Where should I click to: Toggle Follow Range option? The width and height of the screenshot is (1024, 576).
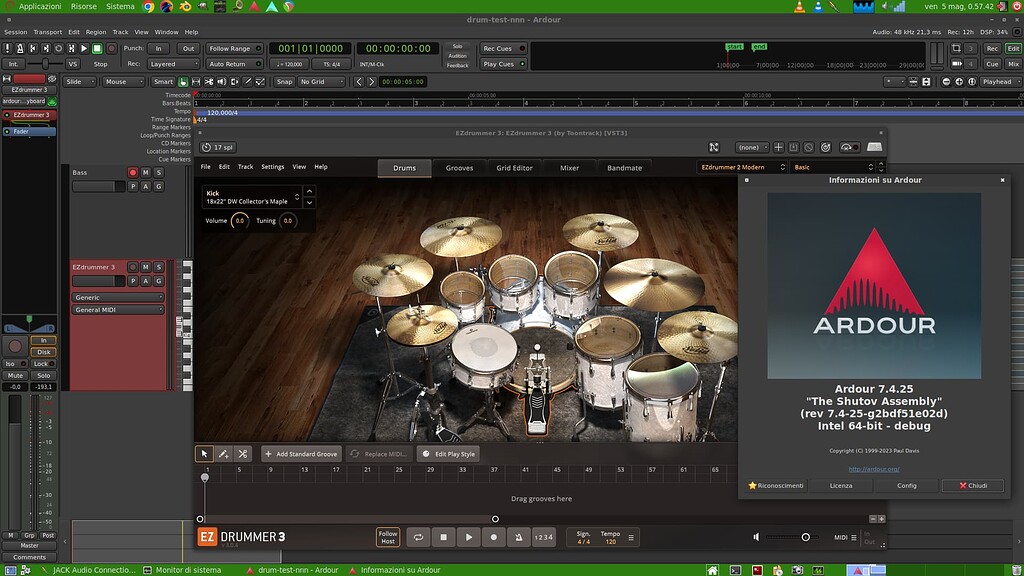point(234,48)
